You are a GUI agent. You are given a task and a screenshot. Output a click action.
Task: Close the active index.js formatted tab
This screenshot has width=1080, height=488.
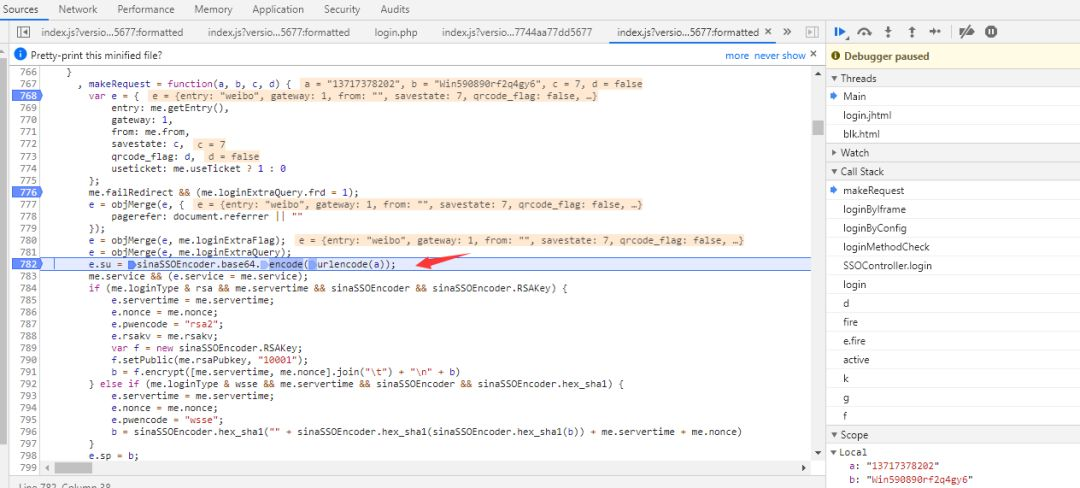pyautogui.click(x=769, y=32)
